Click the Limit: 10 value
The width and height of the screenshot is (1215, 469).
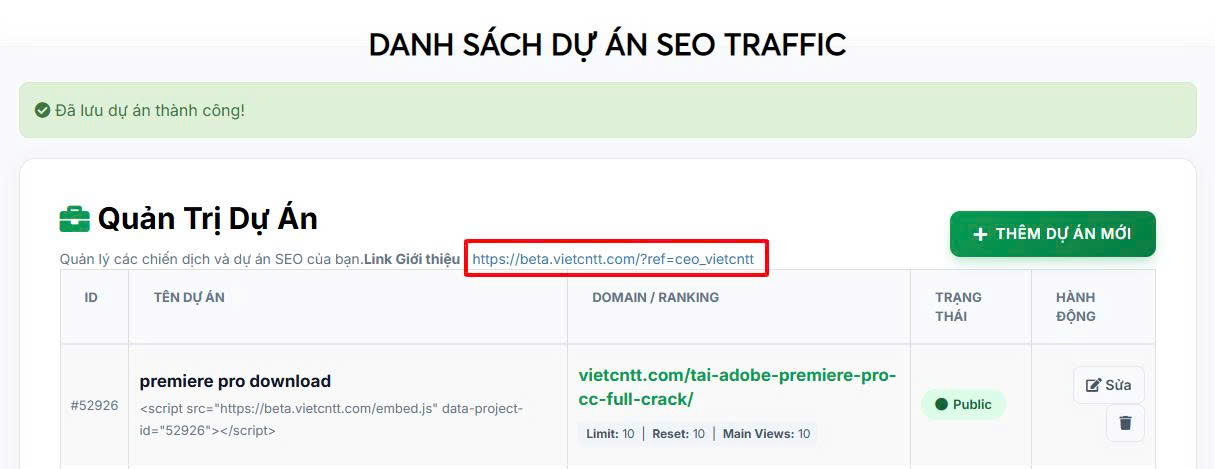608,434
